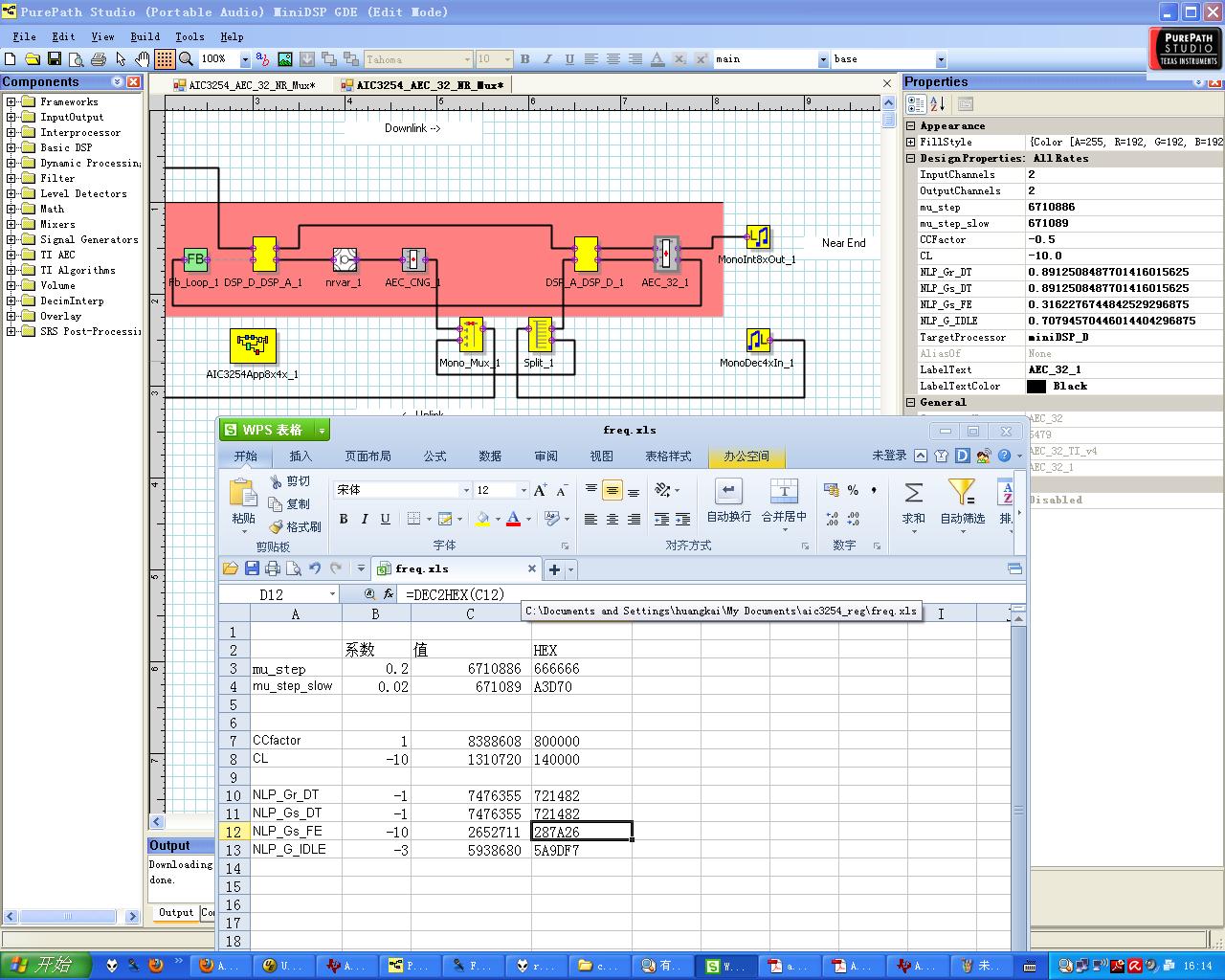1225x980 pixels.
Task: Toggle right text alignment in WPS ribbon
Action: pyautogui.click(x=634, y=519)
